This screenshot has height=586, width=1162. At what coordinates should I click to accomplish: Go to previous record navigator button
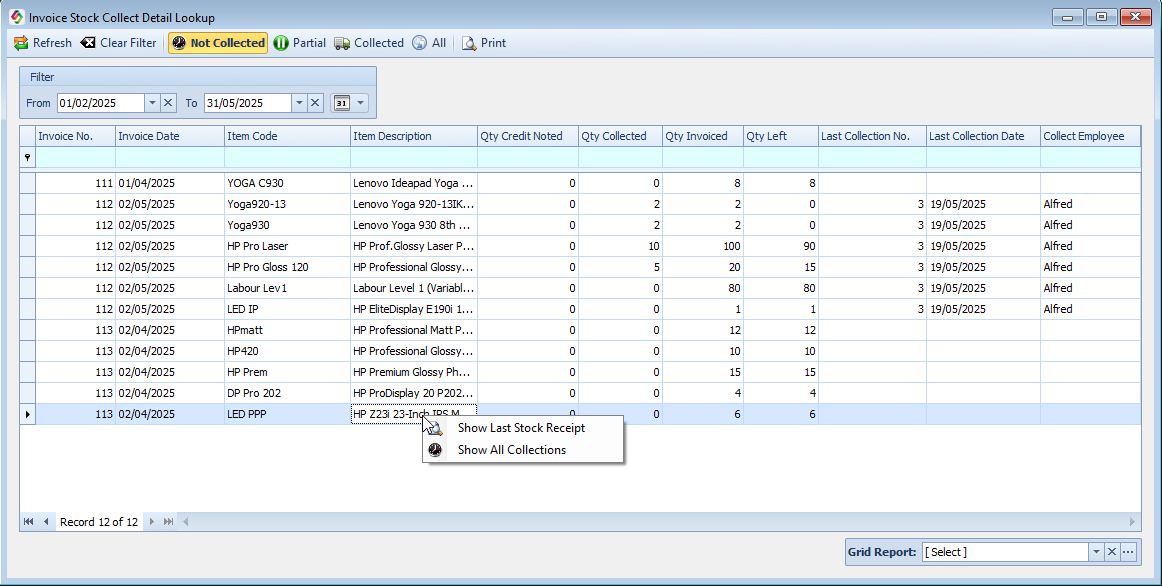tap(46, 522)
